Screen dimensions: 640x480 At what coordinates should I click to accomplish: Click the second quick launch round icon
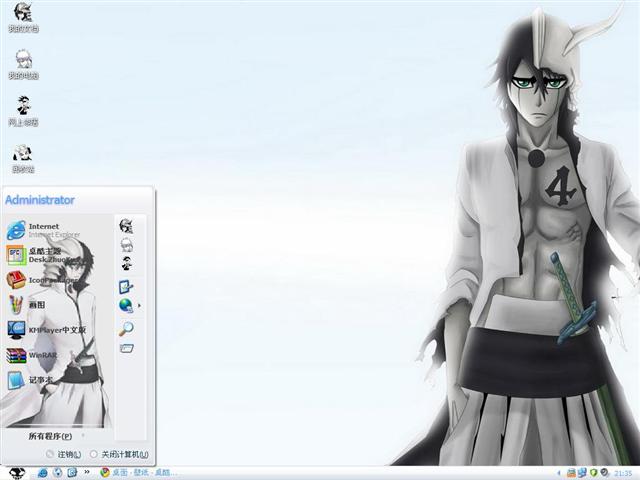(58, 473)
